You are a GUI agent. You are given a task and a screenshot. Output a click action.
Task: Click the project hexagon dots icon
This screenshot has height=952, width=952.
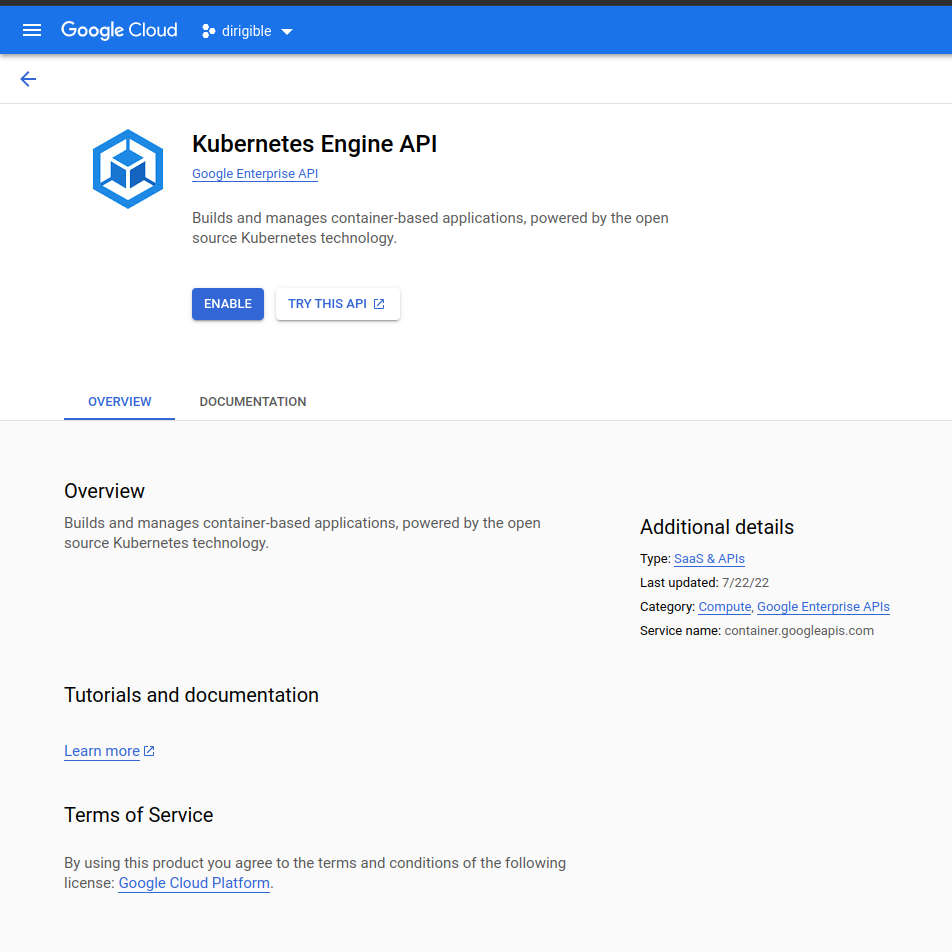[x=208, y=31]
